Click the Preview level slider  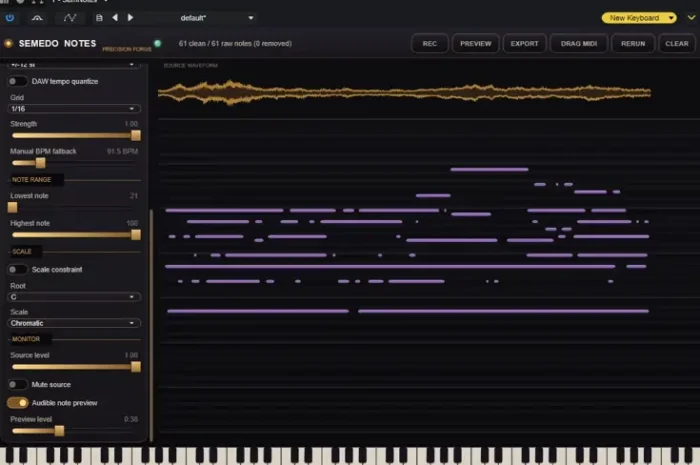tap(74, 431)
